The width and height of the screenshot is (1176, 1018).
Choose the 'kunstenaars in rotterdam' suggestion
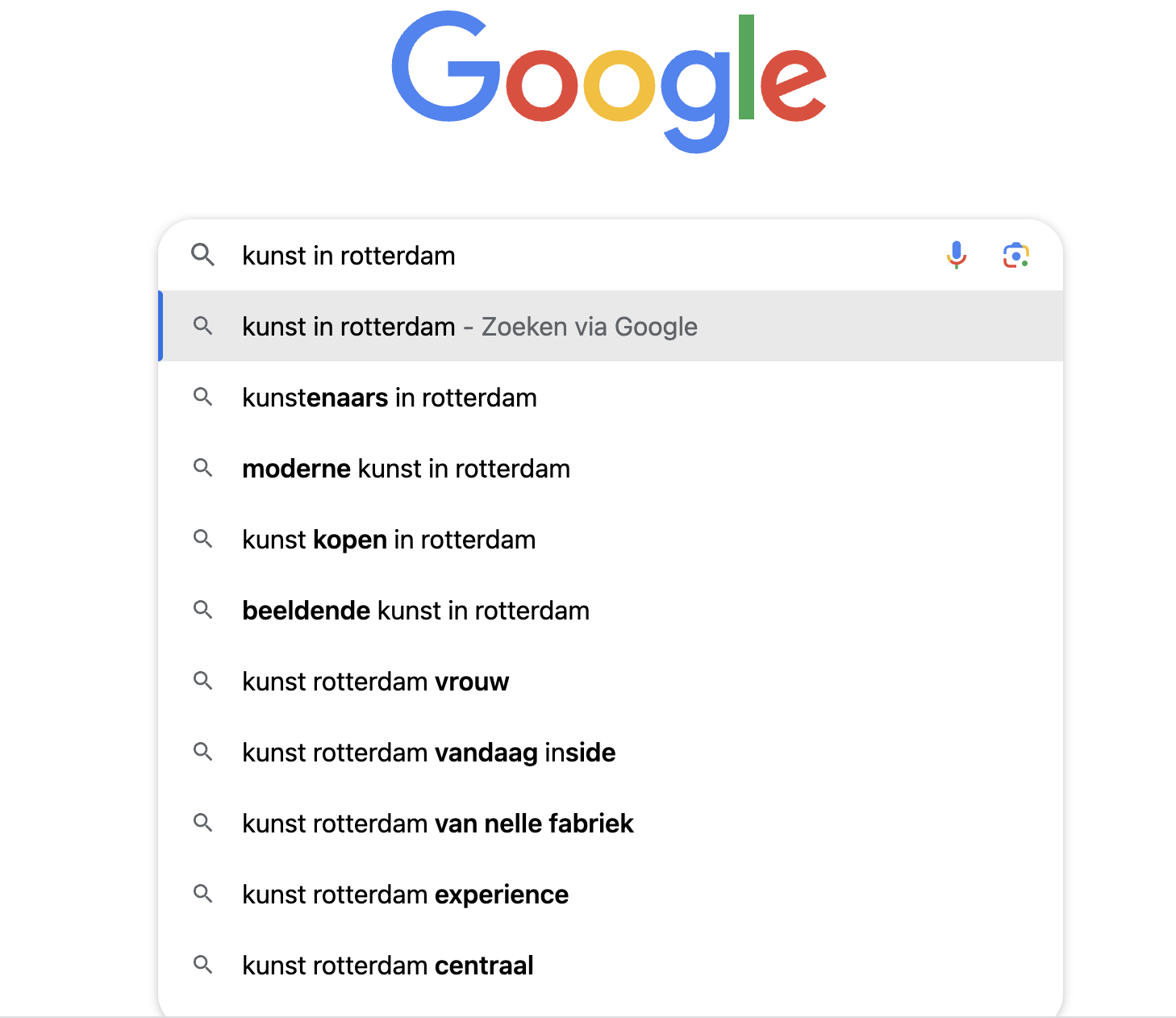[x=611, y=397]
